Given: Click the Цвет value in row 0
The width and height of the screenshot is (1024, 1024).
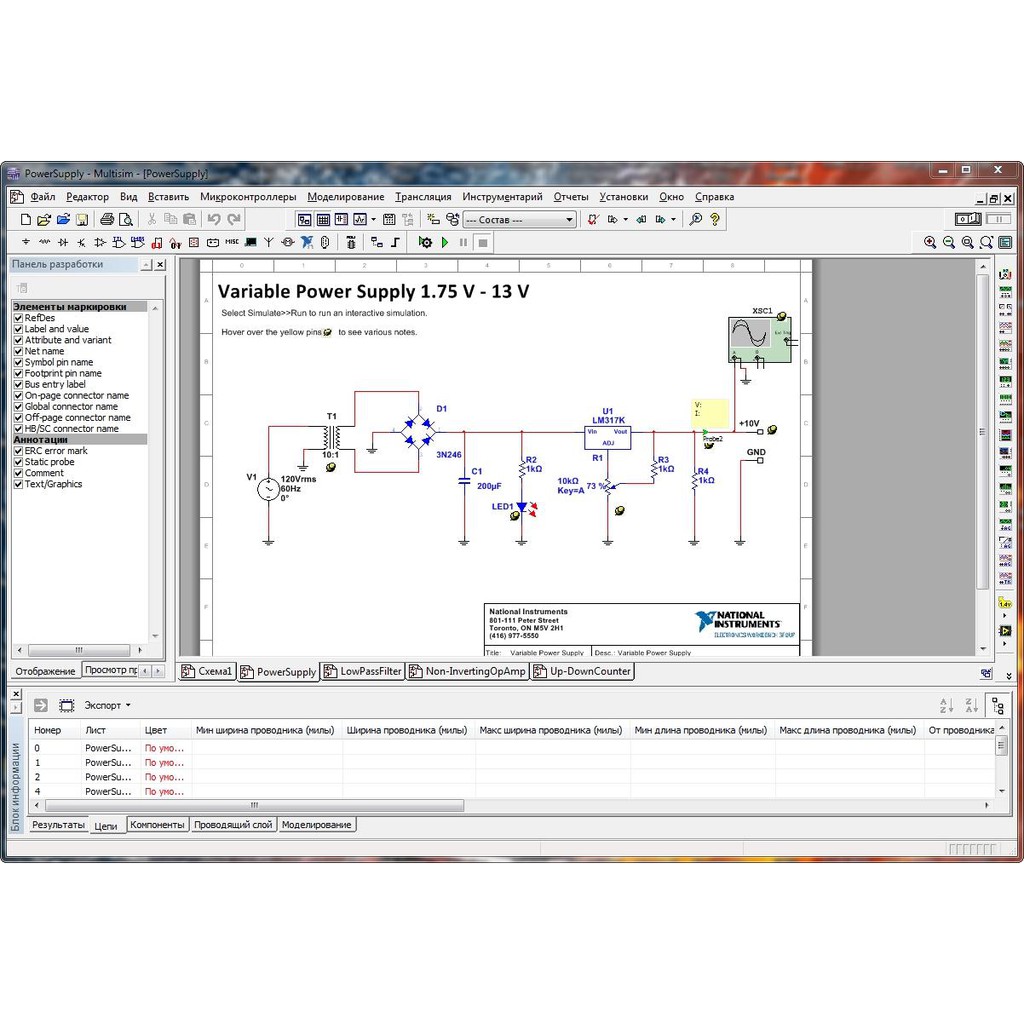Looking at the screenshot, I should pyautogui.click(x=164, y=748).
